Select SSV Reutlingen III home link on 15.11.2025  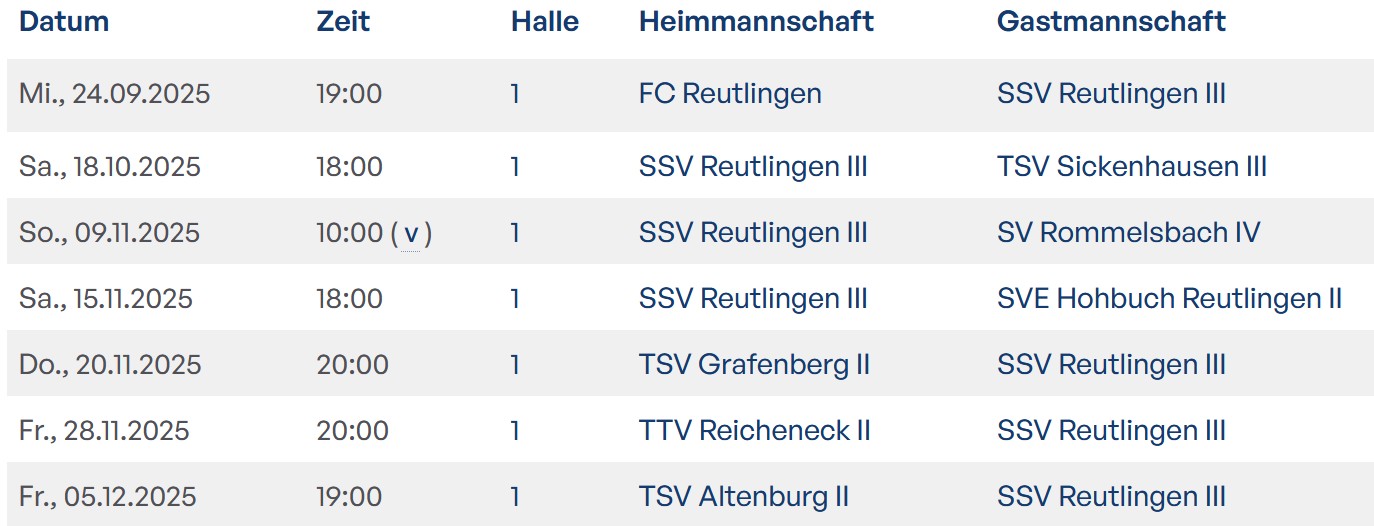pos(753,299)
